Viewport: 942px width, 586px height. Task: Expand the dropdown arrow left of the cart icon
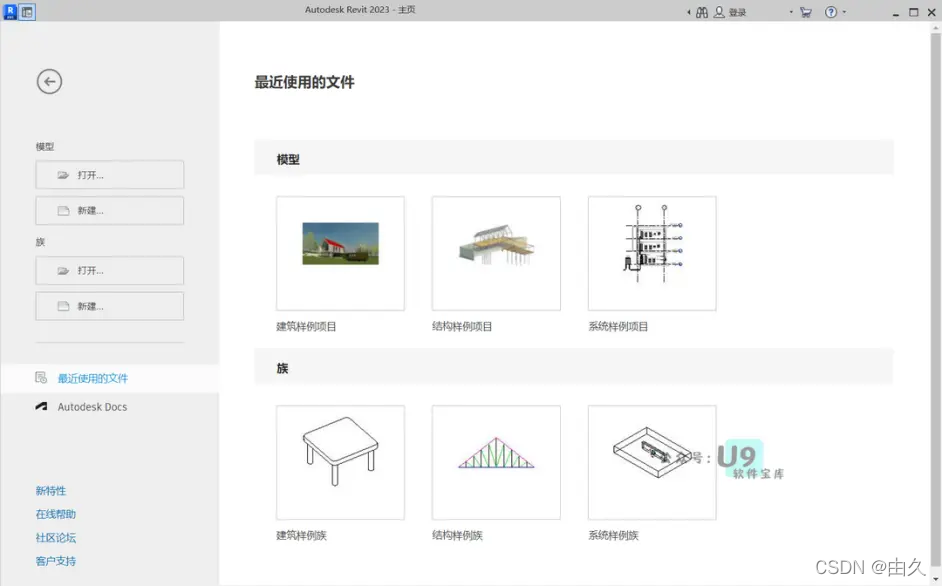coord(790,12)
